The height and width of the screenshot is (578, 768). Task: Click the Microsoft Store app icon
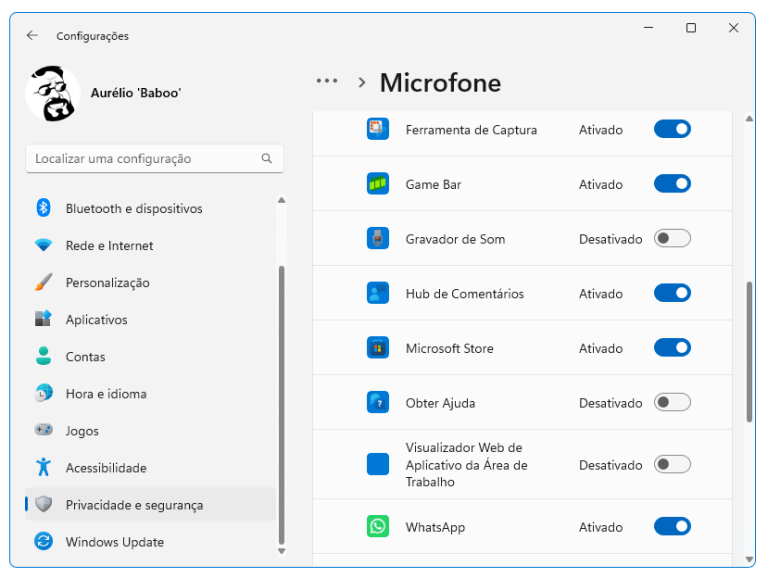tap(378, 348)
